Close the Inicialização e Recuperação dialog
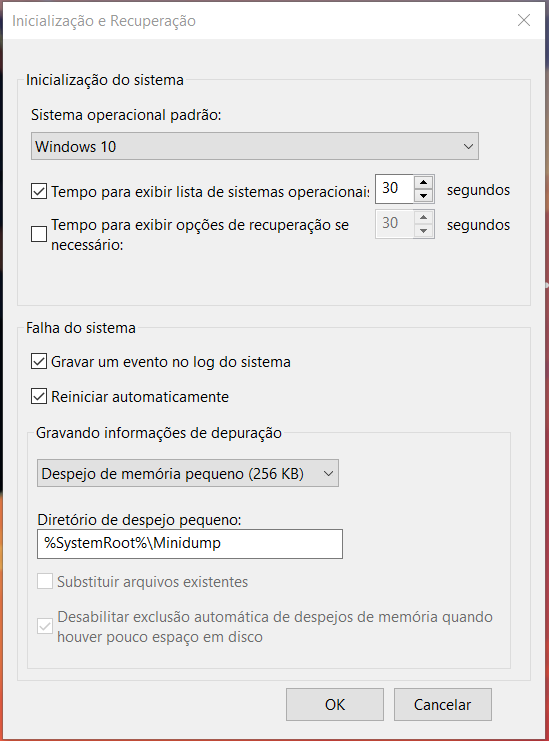Image resolution: width=549 pixels, height=741 pixels. tap(523, 20)
